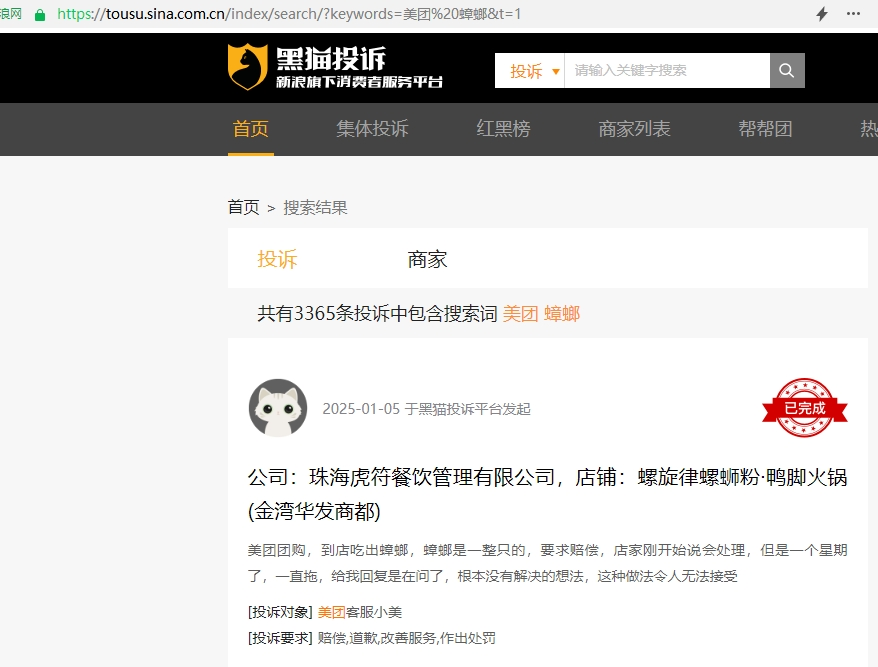878x667 pixels.
Task: Open 帮帮团 navigation item
Action: tap(765, 129)
